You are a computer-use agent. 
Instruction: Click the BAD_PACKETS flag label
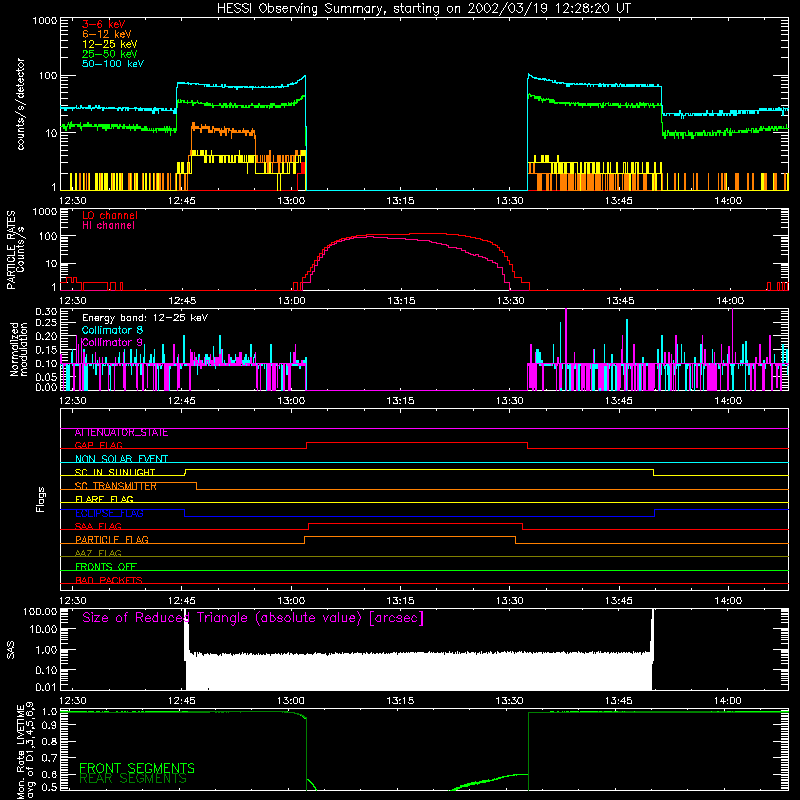(109, 581)
